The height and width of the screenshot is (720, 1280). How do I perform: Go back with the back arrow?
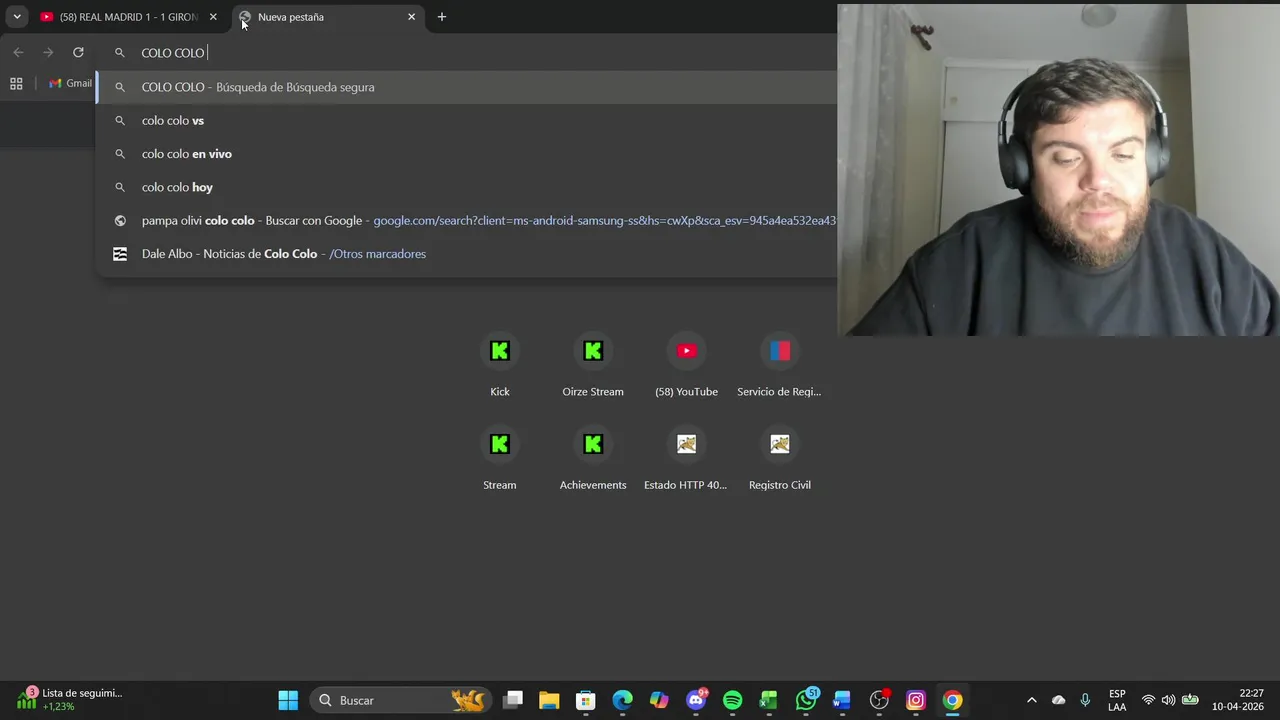tap(18, 52)
